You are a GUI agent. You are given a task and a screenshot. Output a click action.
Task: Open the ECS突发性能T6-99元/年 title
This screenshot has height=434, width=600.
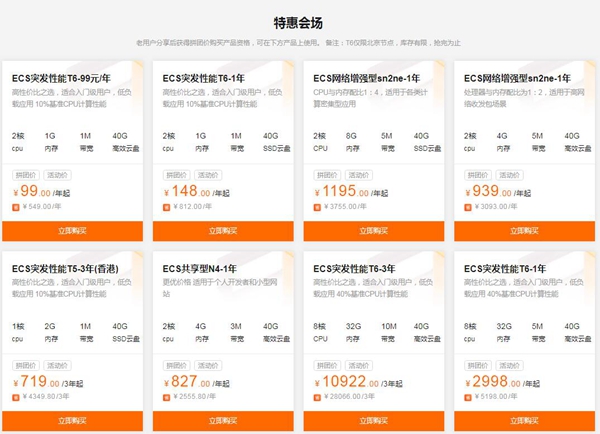(x=61, y=78)
